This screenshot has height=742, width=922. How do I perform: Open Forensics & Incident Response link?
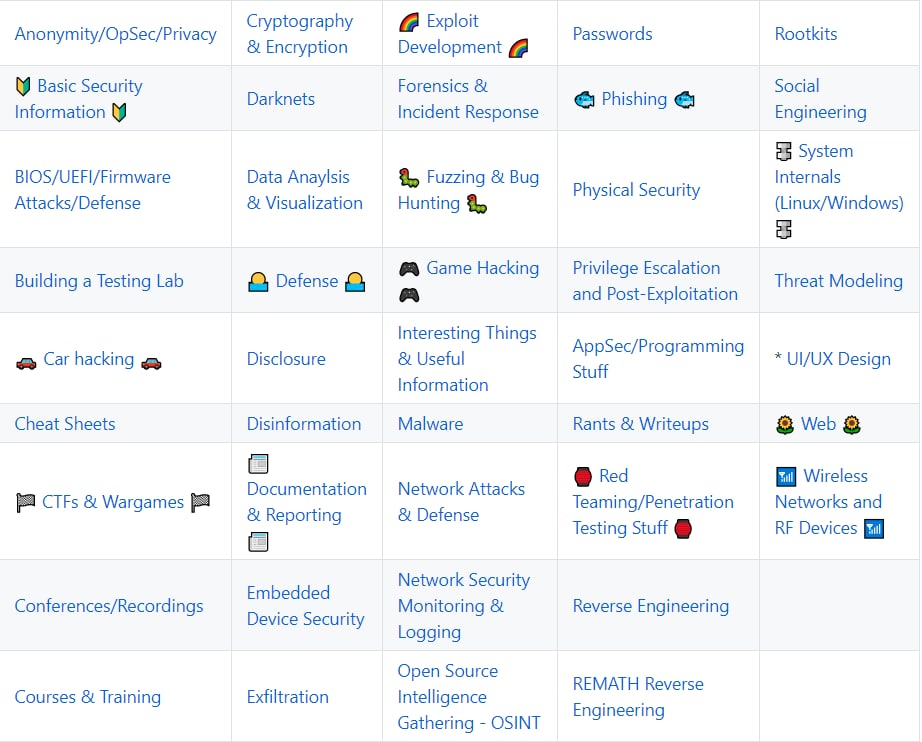pyautogui.click(x=468, y=99)
